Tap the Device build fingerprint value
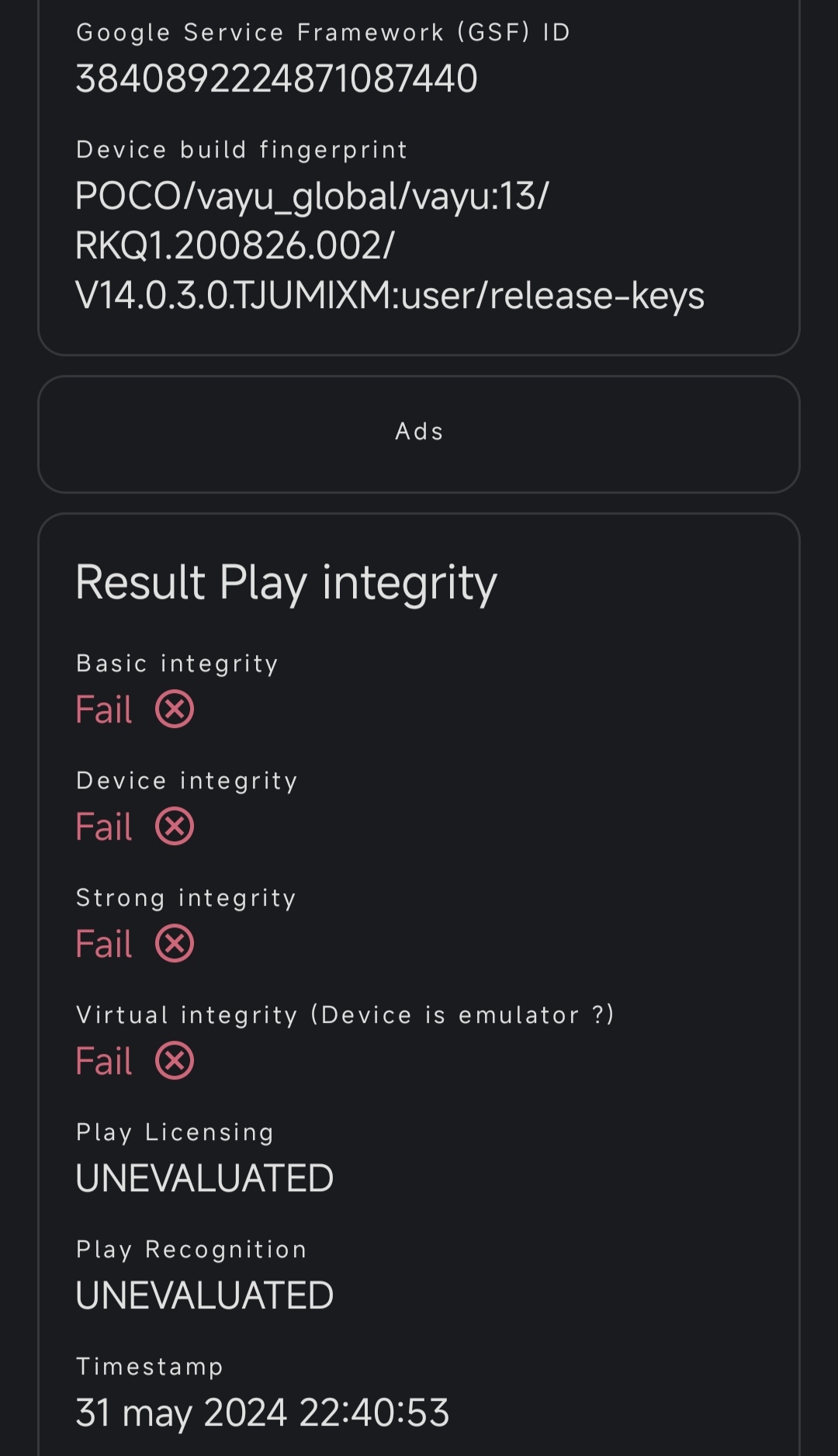This screenshot has height=1456, width=838. [x=390, y=246]
